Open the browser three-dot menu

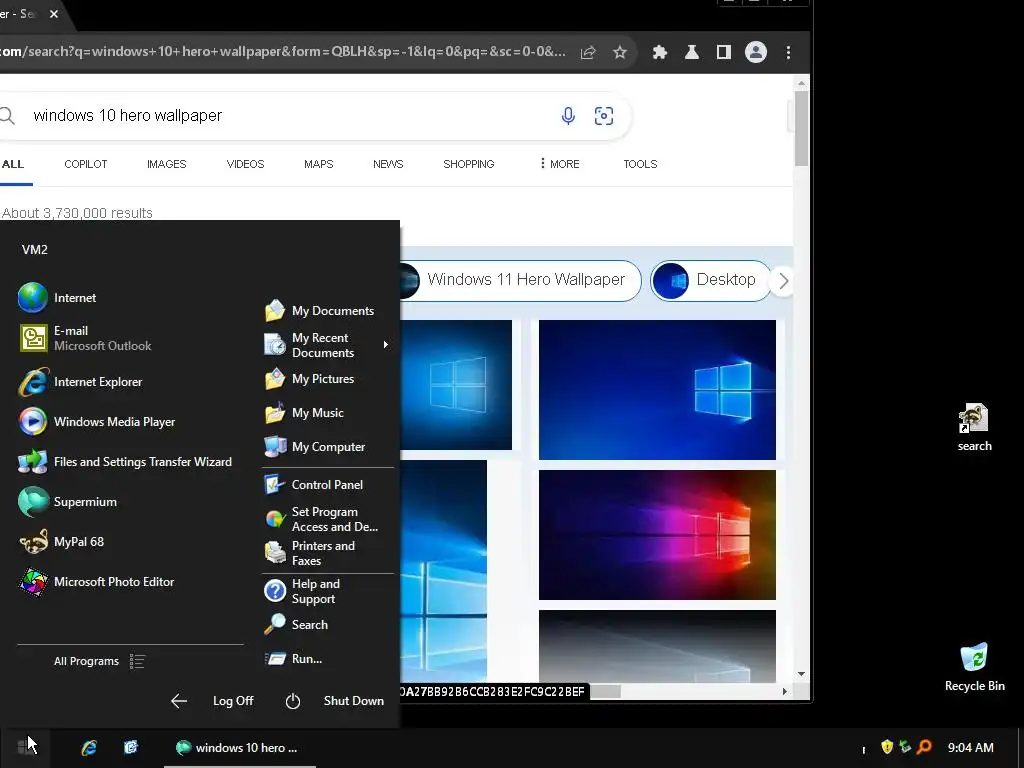(788, 52)
